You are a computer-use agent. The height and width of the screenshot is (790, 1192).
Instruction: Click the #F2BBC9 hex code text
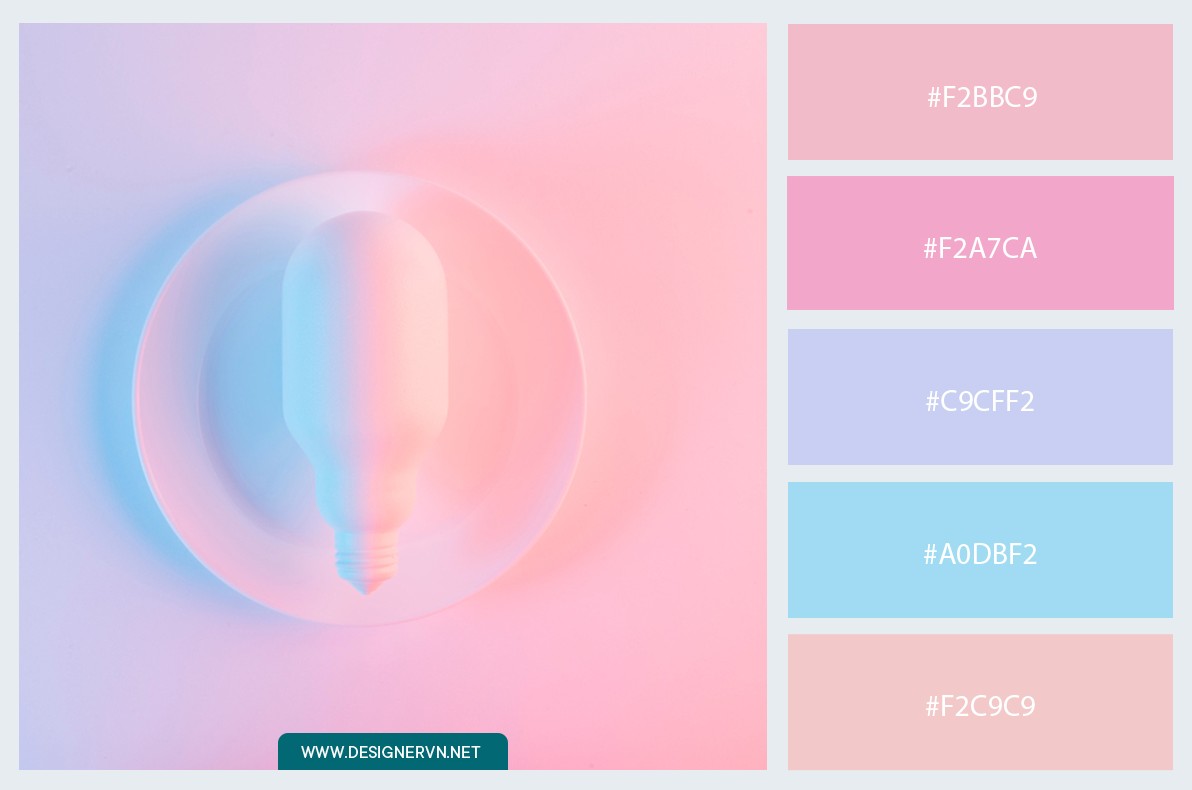(982, 97)
